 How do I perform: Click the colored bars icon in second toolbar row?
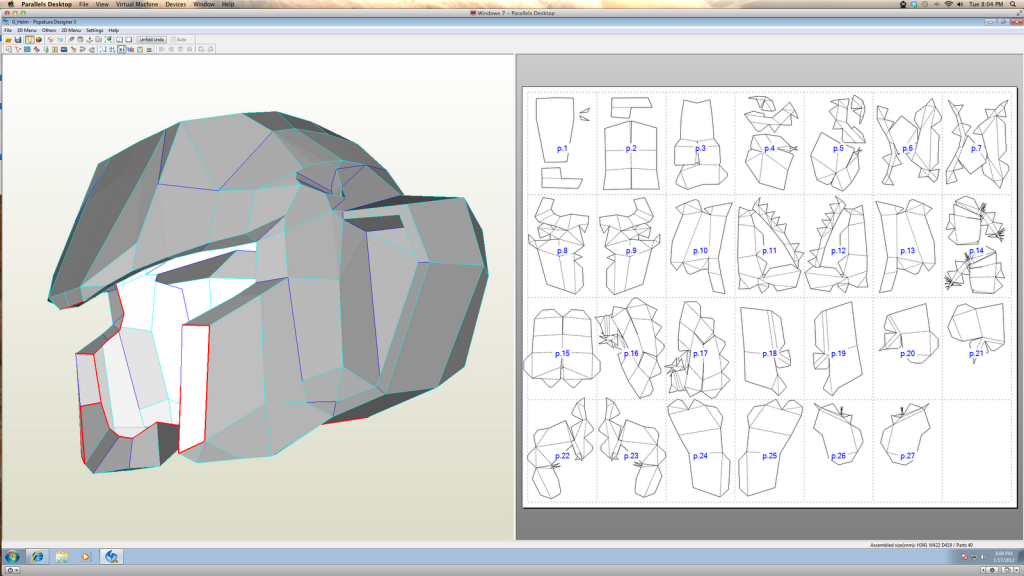coord(131,49)
